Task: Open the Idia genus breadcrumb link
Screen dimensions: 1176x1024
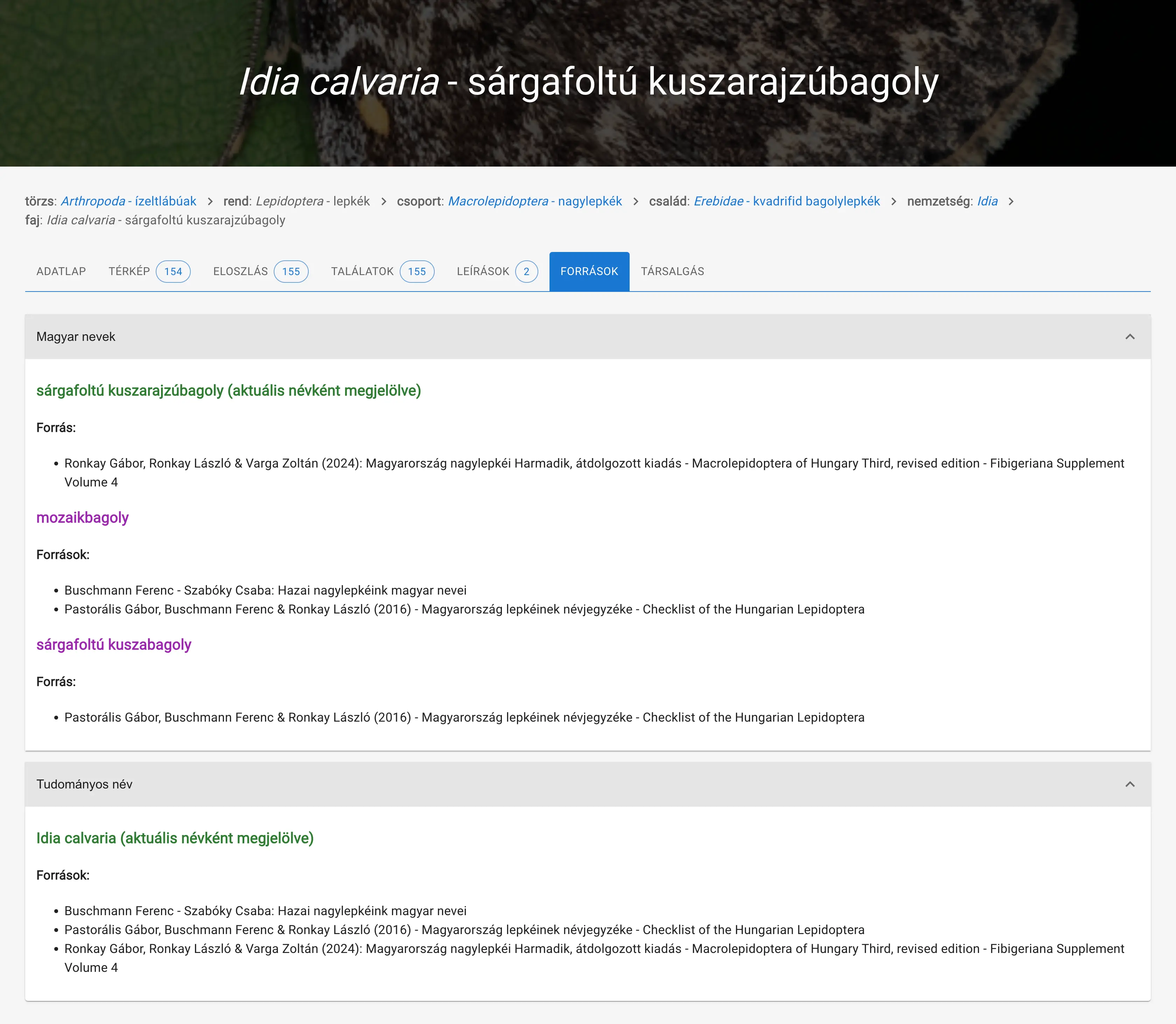Action: pyautogui.click(x=987, y=201)
